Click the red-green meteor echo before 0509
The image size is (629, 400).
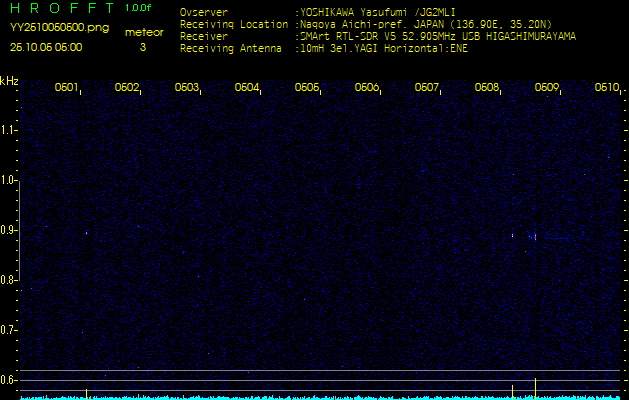click(x=535, y=237)
